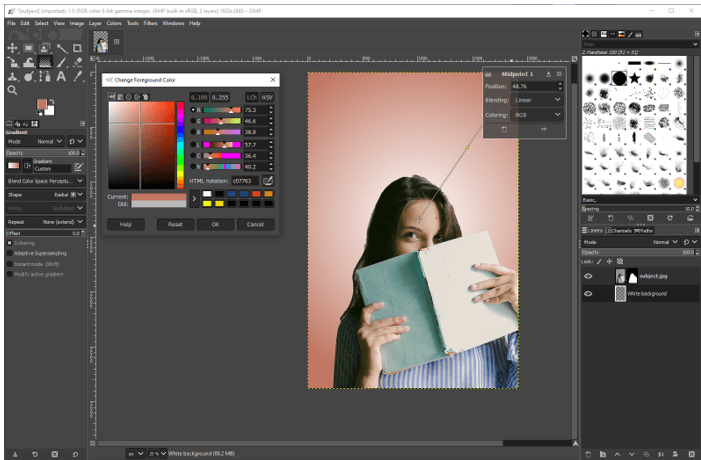Viewport: 701px width, 460px height.
Task: Select the R channel radio button
Action: pyautogui.click(x=193, y=110)
